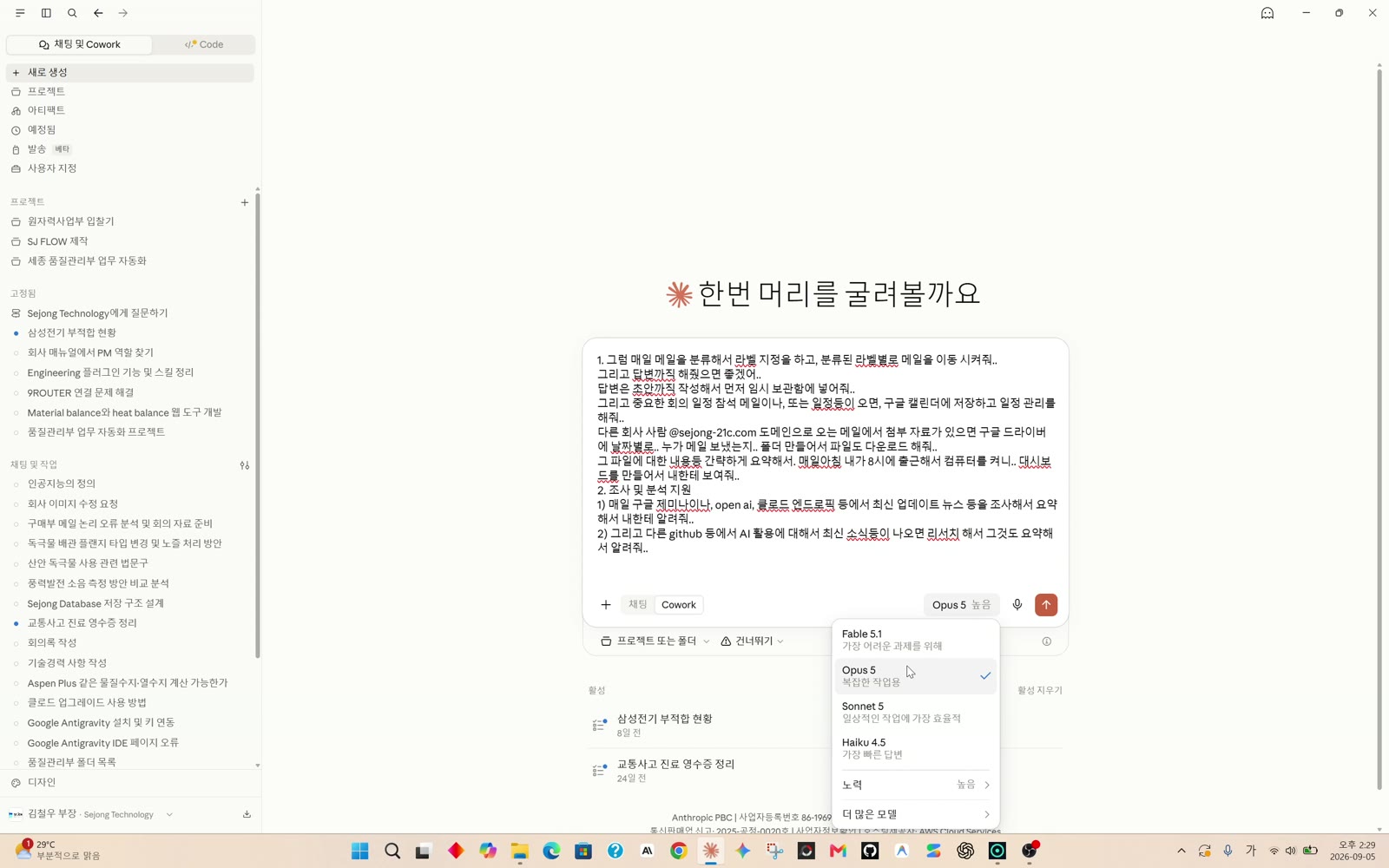Open filter icon beside 채팅 및 작업
Viewport: 1389px width, 868px height.
245,465
